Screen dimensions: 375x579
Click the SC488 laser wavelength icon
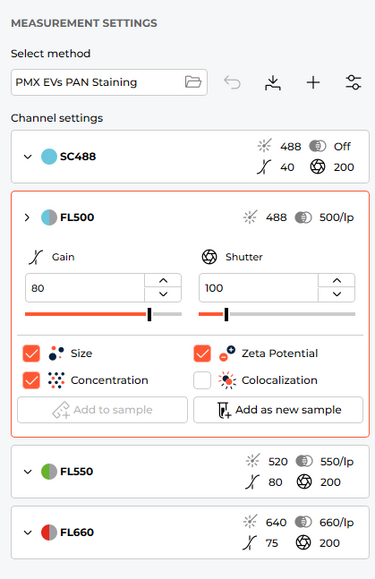(x=264, y=146)
